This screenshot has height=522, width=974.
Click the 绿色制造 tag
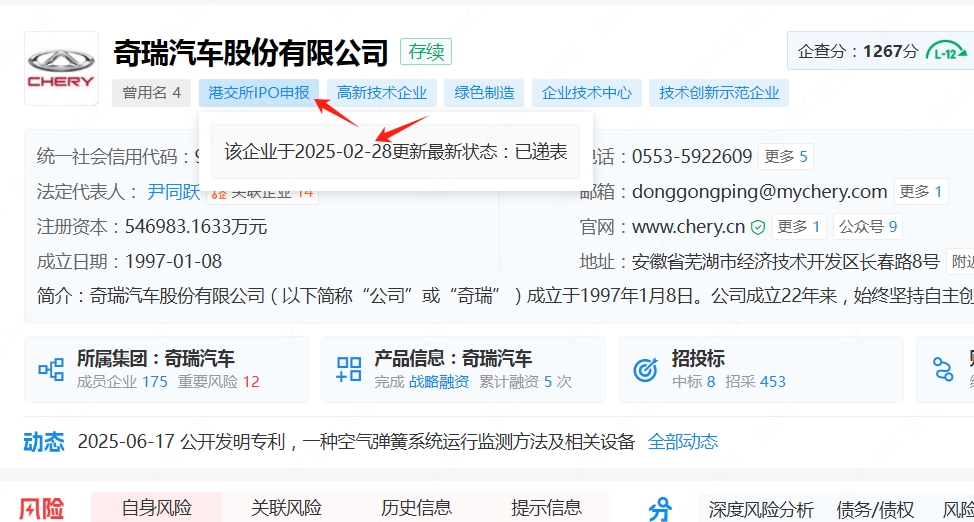click(x=485, y=93)
